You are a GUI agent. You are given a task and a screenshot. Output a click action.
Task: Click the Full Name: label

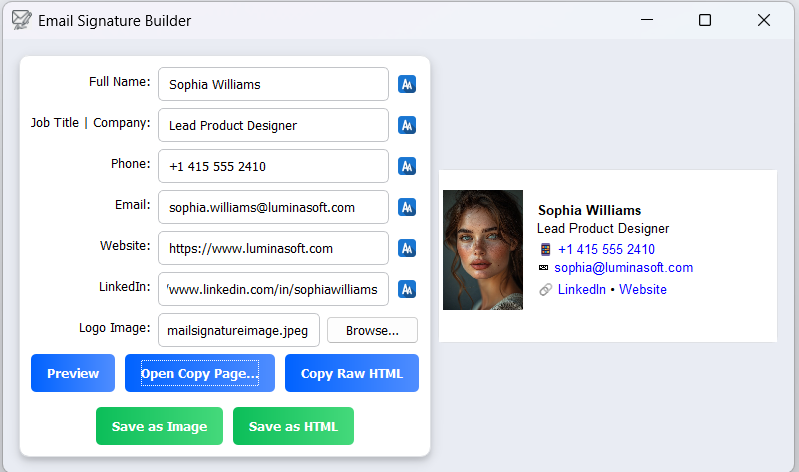click(x=120, y=82)
